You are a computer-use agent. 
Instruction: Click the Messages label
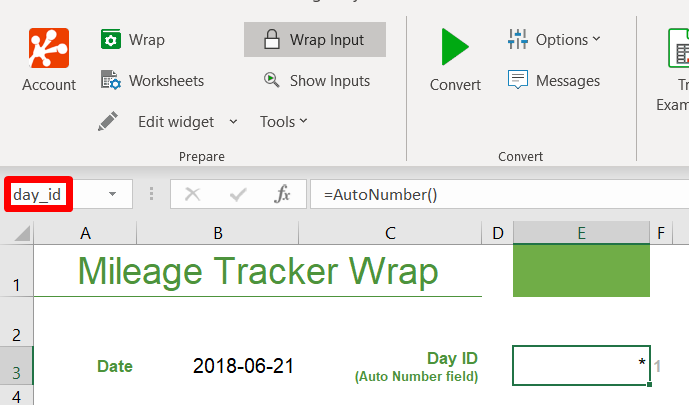[x=568, y=81]
